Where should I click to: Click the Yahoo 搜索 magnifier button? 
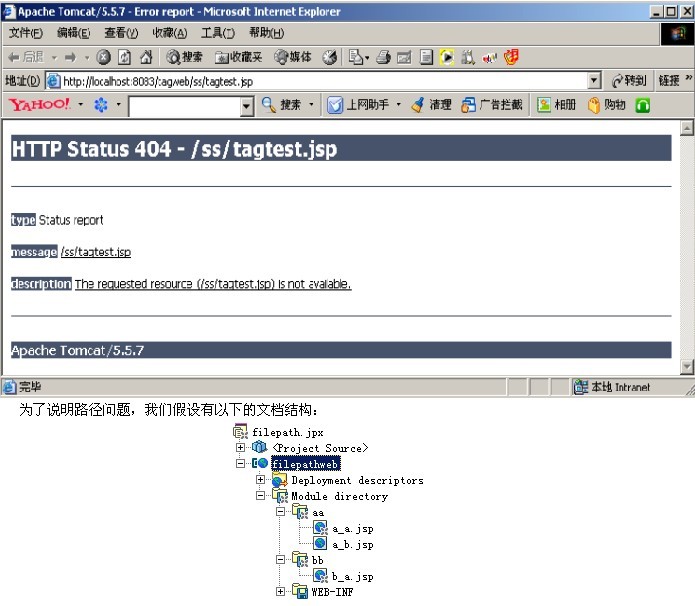tap(281, 105)
